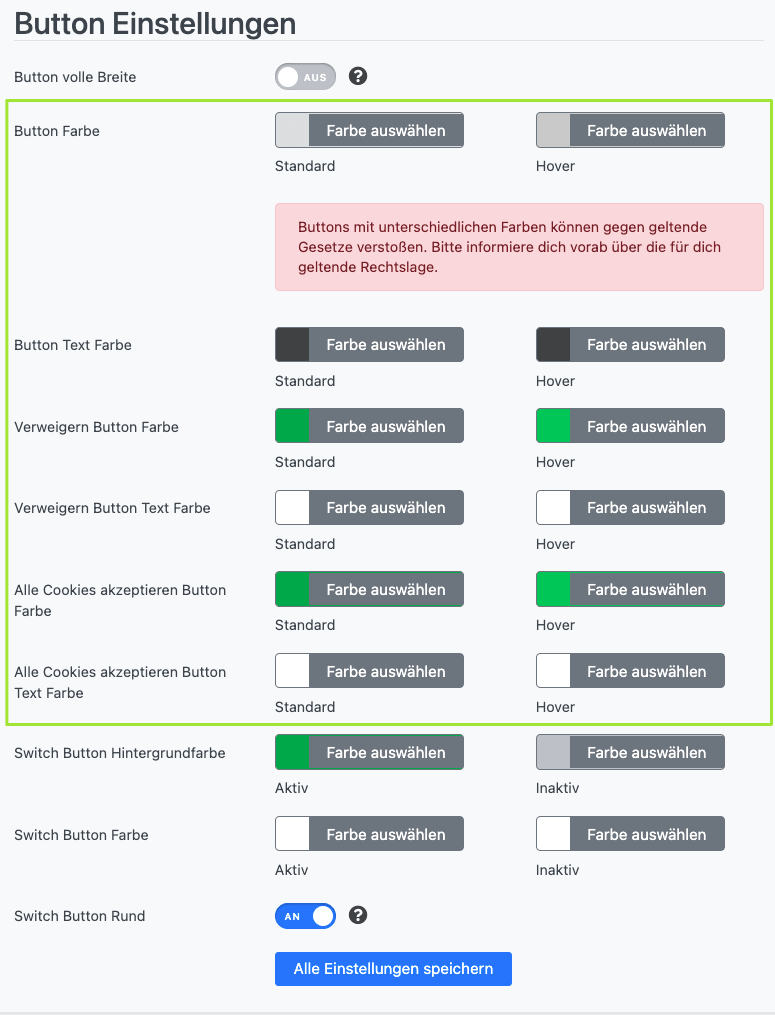Enable the Button volle Breite switch
Image resolution: width=775 pixels, height=1015 pixels.
305,77
